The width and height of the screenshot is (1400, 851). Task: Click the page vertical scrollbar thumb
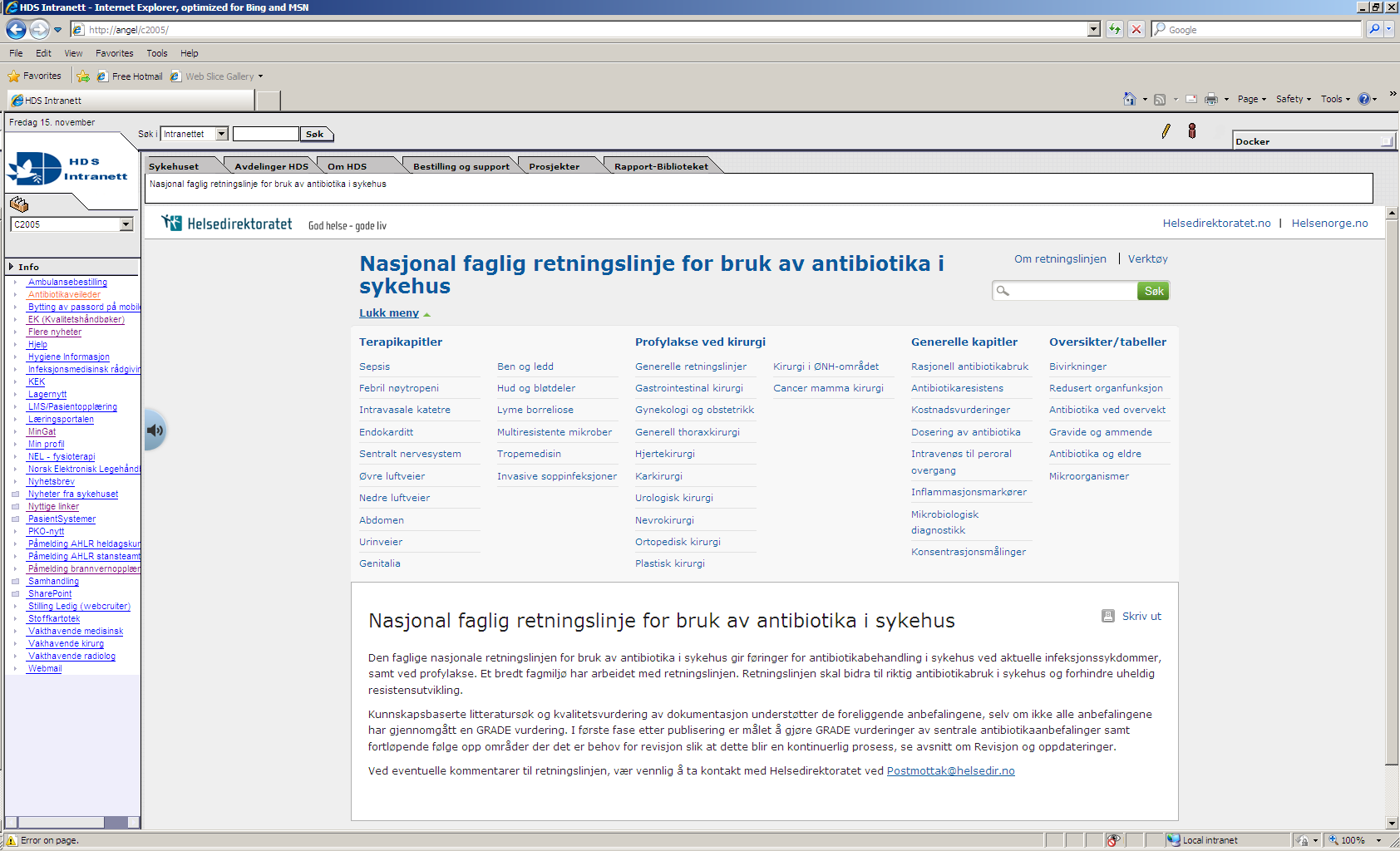coord(1393,491)
